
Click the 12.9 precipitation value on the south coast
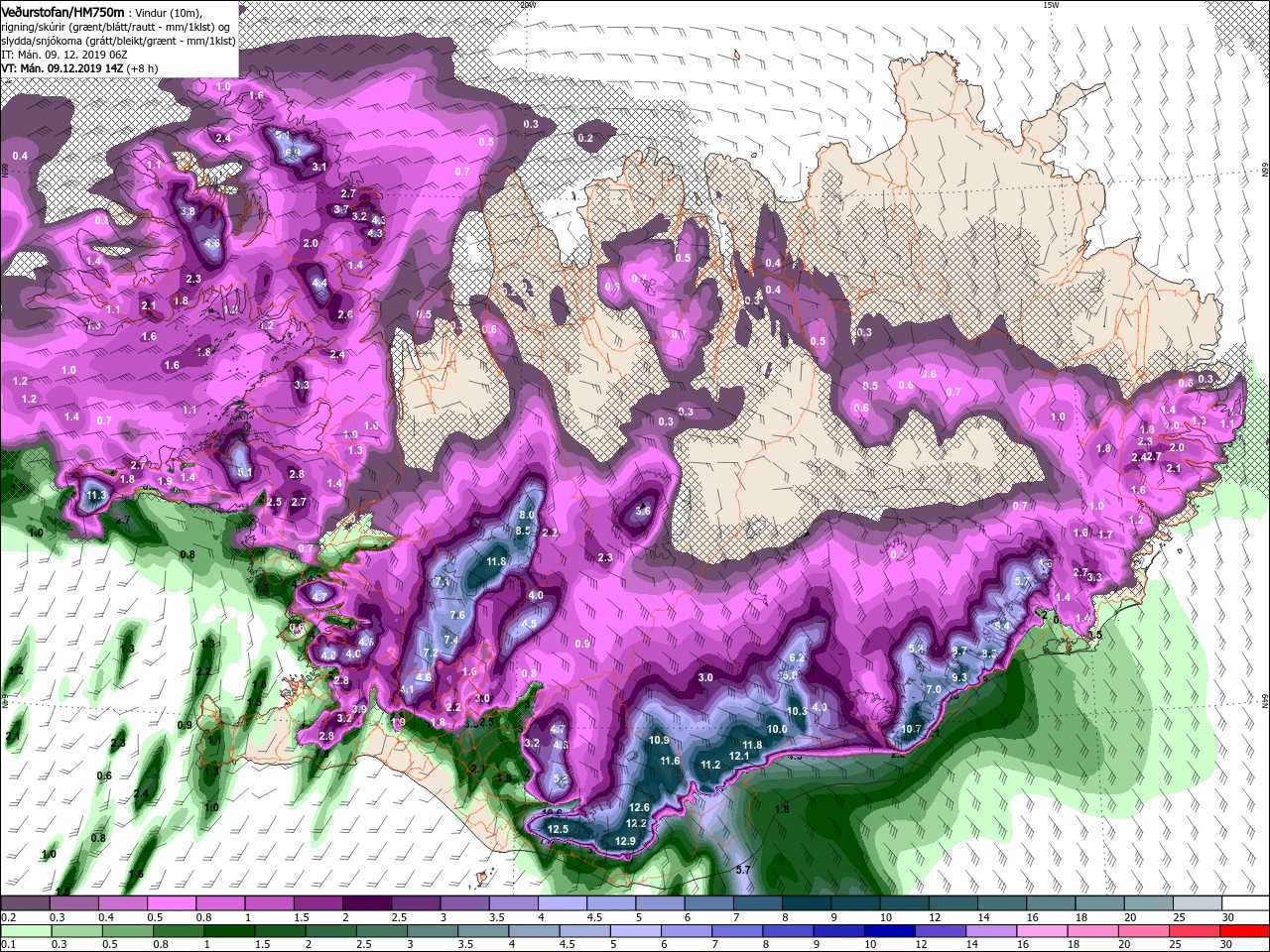coord(625,841)
